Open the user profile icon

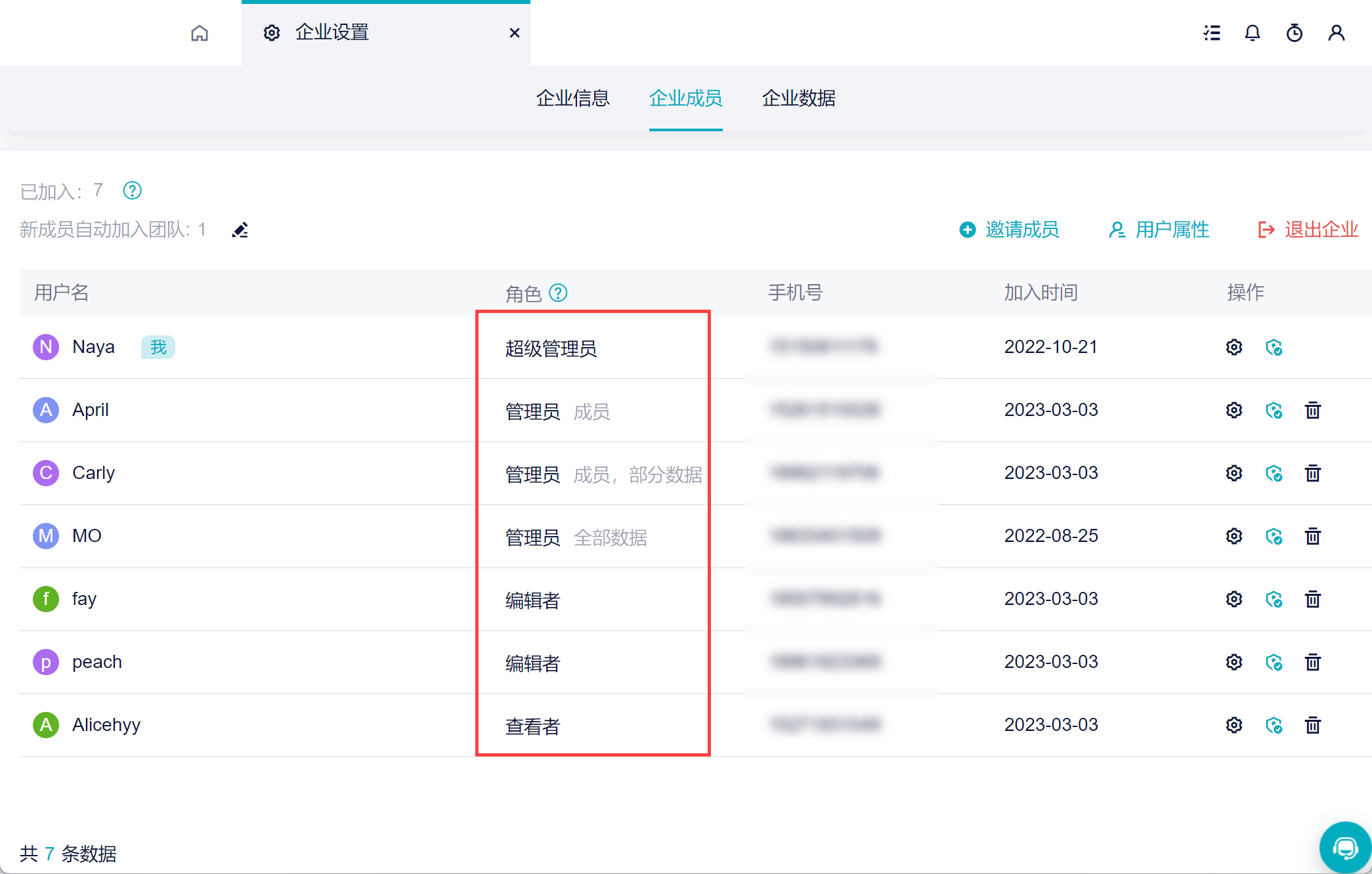click(x=1336, y=33)
